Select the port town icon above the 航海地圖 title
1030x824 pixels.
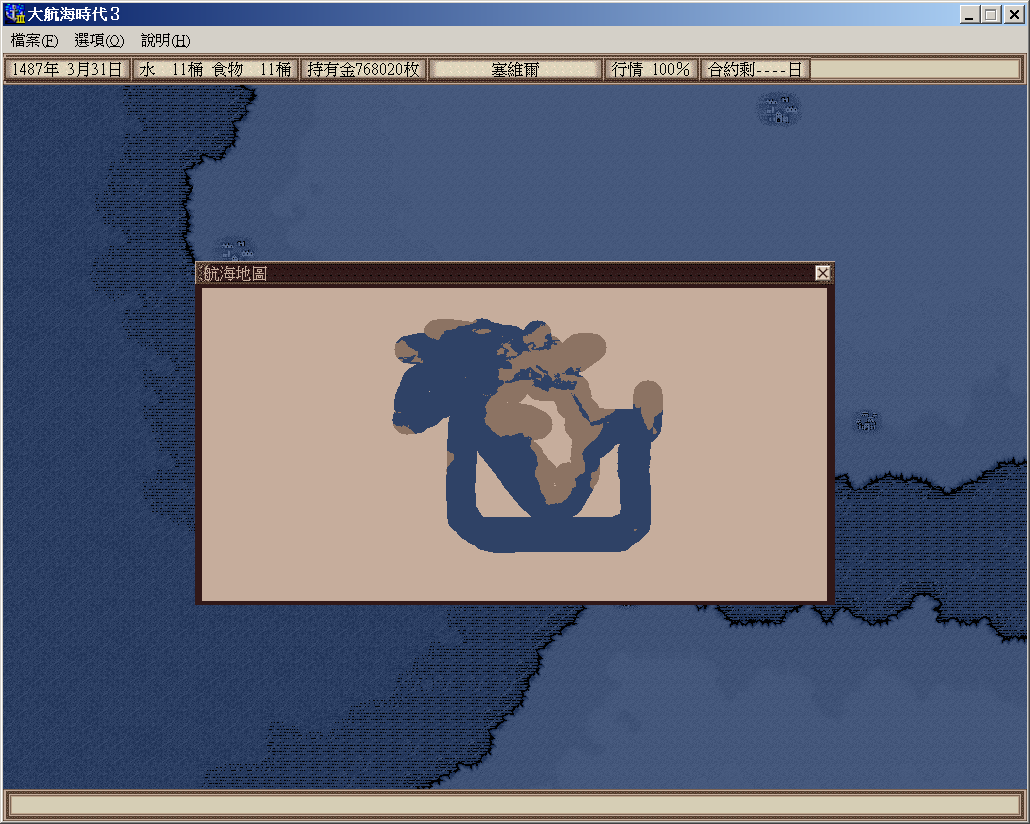(x=236, y=248)
